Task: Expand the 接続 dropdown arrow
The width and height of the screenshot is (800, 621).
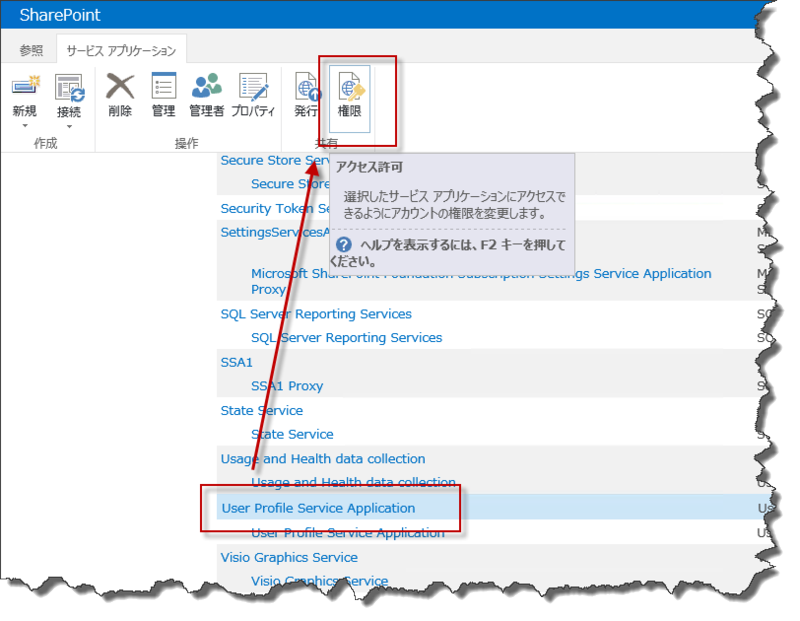Action: [x=69, y=126]
